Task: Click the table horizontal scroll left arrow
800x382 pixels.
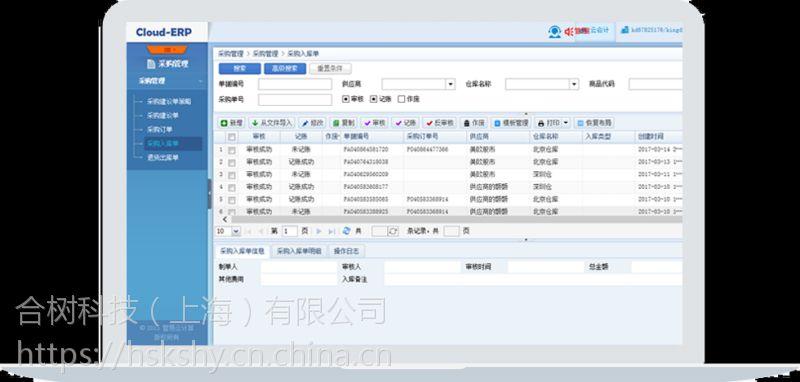Action: tap(225, 219)
